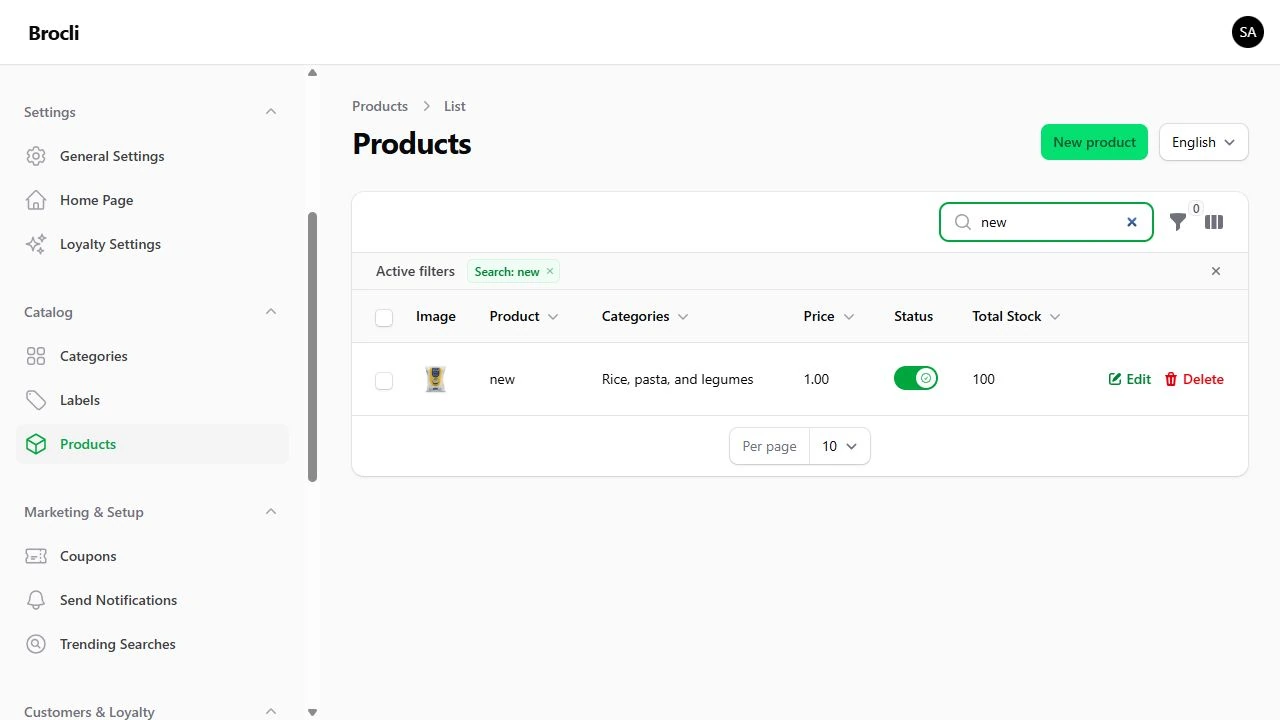Open the SA user avatar menu

click(x=1248, y=32)
